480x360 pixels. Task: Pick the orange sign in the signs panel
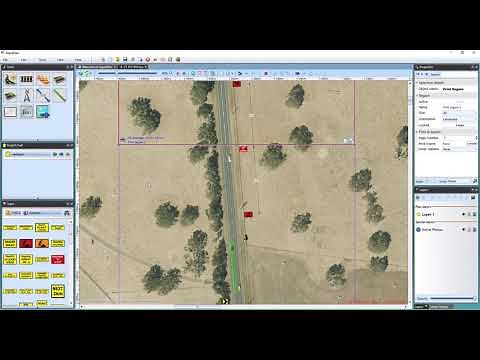point(42,243)
